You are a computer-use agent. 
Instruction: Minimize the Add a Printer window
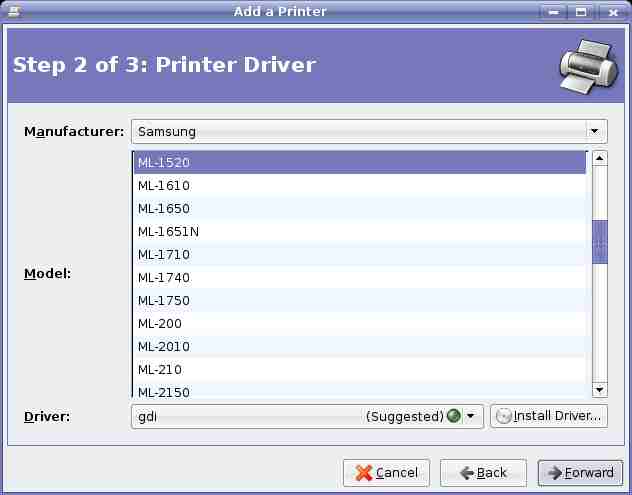click(x=554, y=12)
